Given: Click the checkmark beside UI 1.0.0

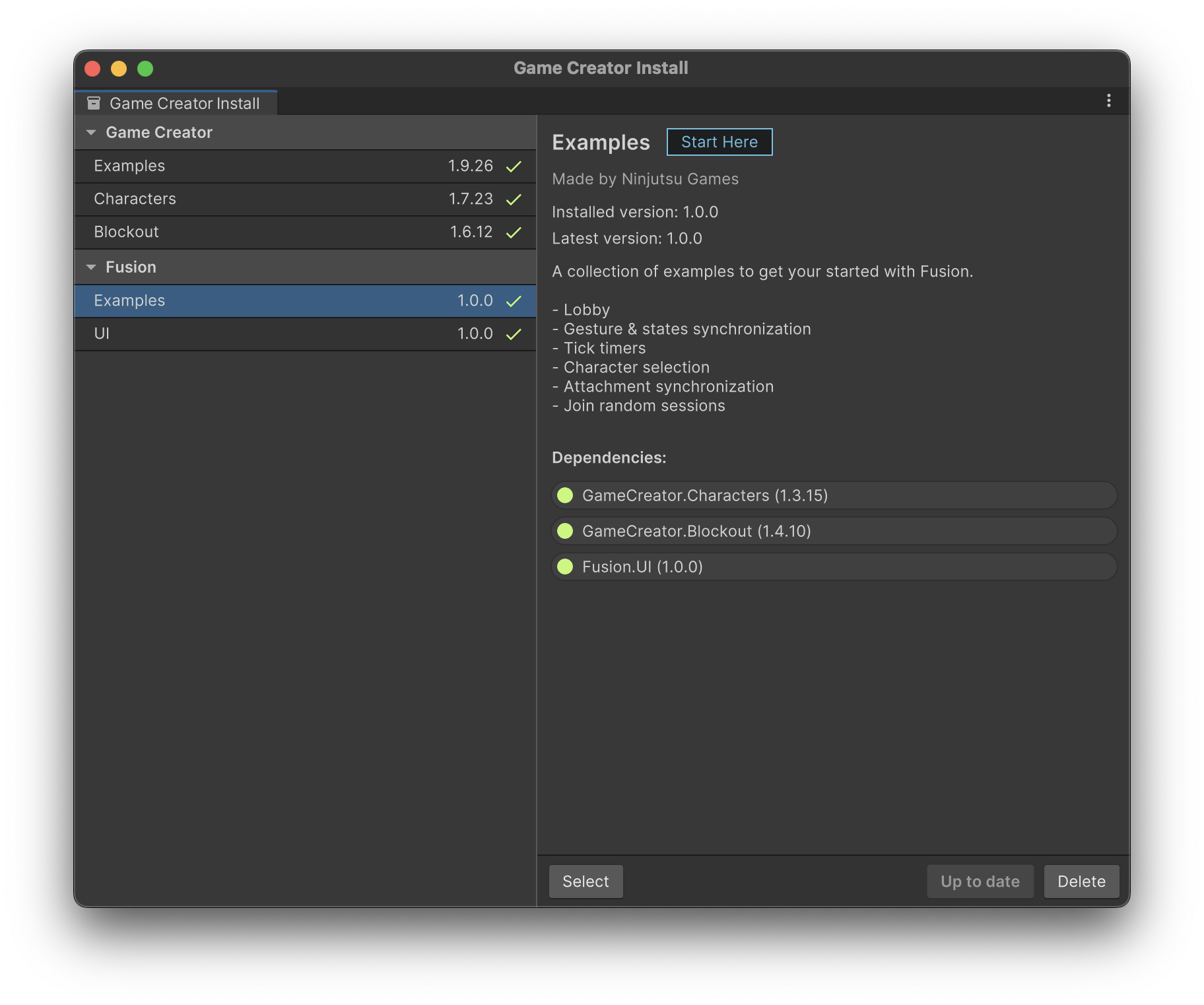Looking at the screenshot, I should pyautogui.click(x=514, y=334).
